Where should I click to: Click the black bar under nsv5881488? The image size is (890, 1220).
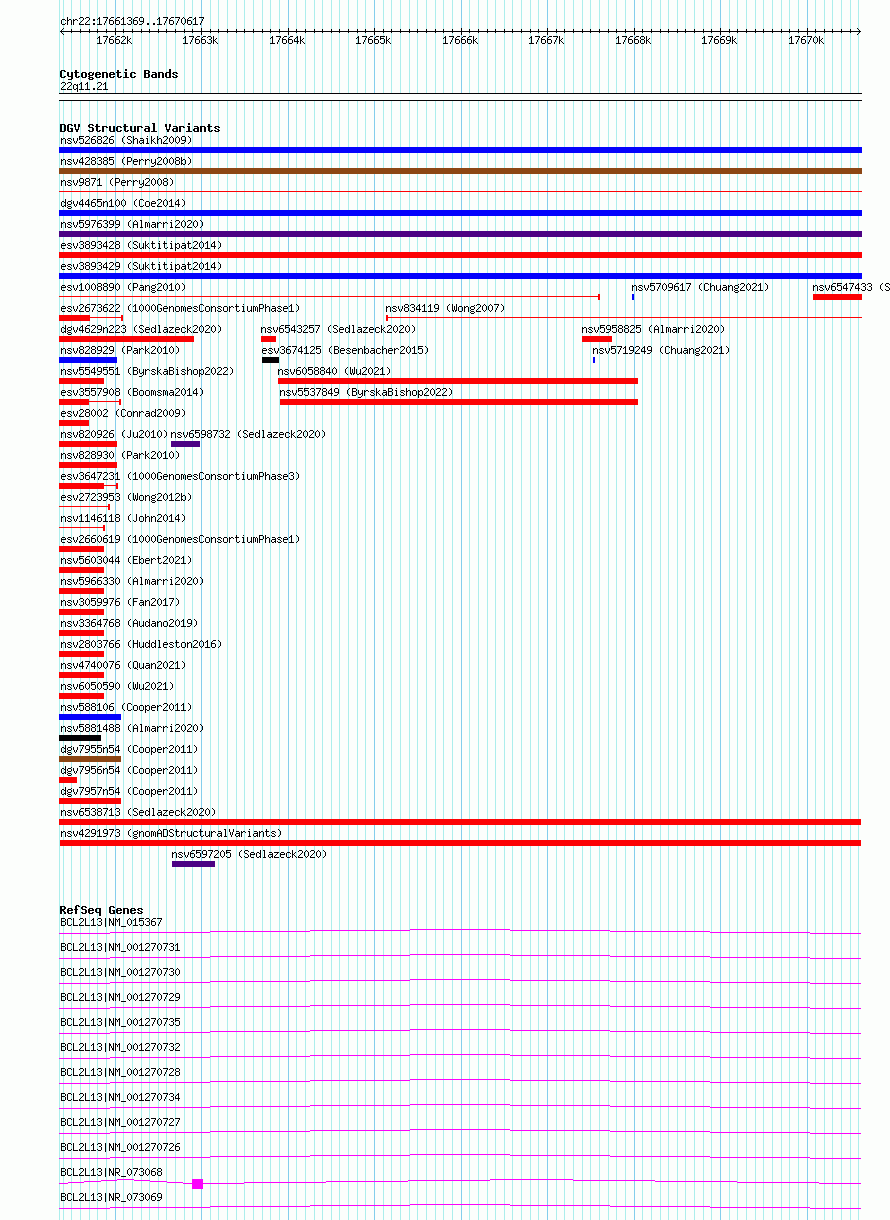pyautogui.click(x=80, y=738)
